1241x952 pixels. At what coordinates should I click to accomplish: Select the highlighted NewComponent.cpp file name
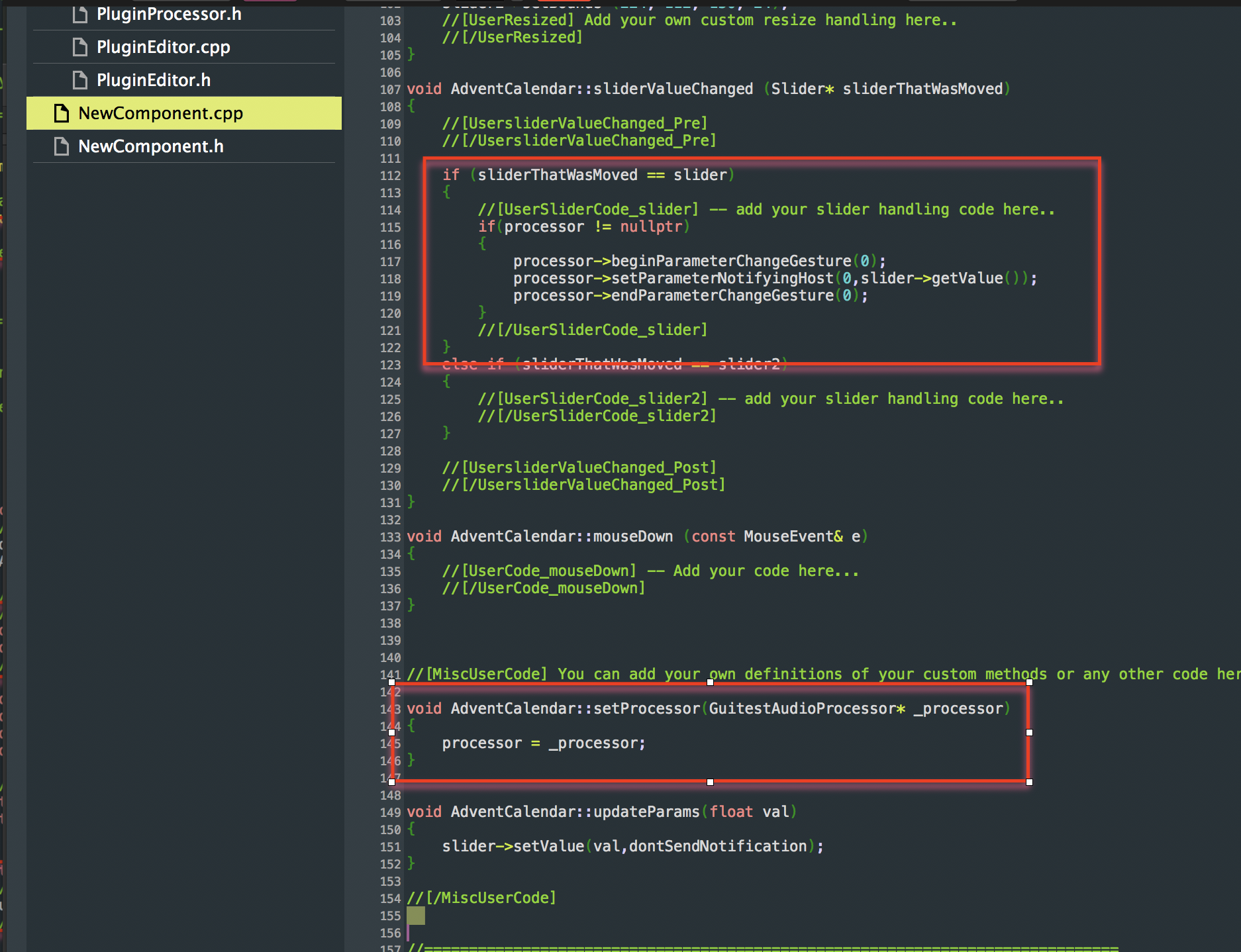[x=160, y=113]
